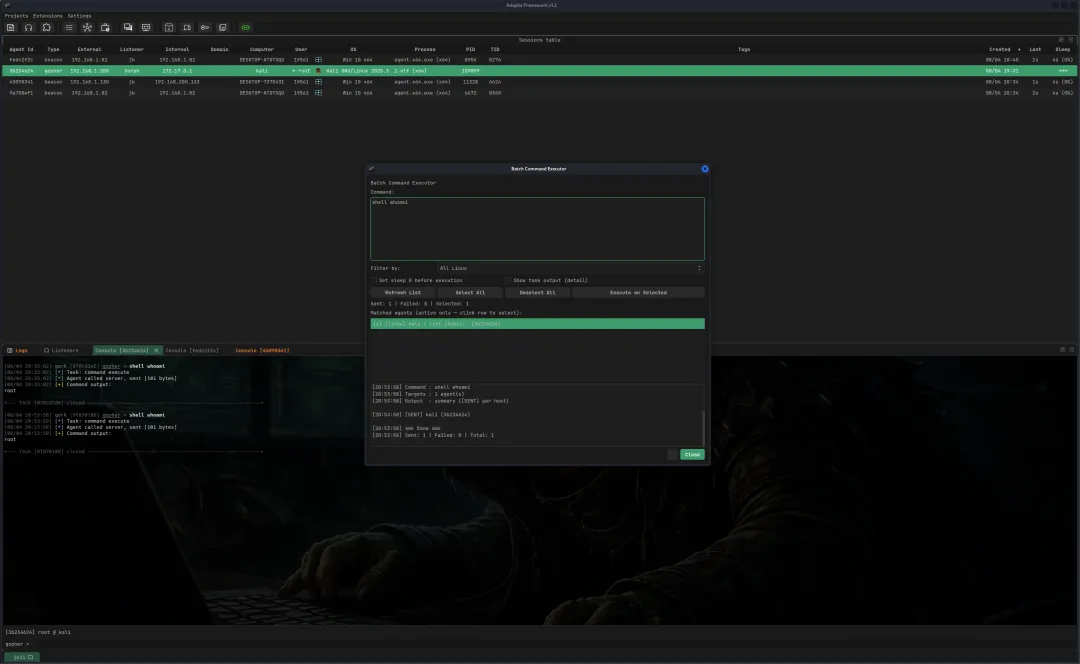The width and height of the screenshot is (1080, 664).
Task: Click the green status button in the bottom-left corner
Action: (22, 657)
